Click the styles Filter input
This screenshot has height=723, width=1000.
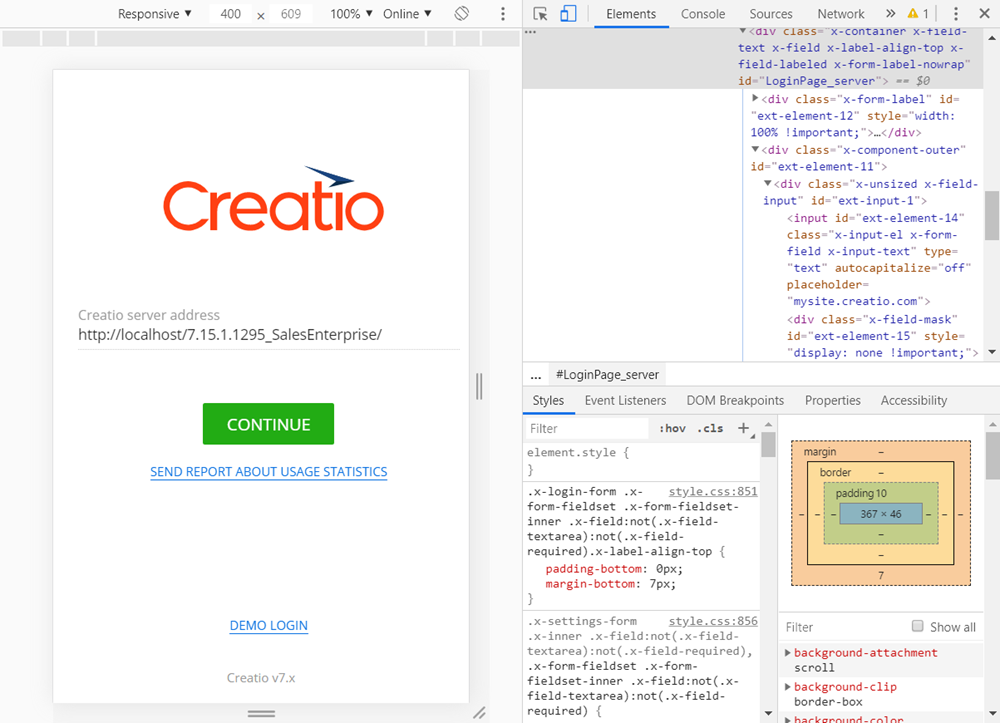click(x=587, y=428)
